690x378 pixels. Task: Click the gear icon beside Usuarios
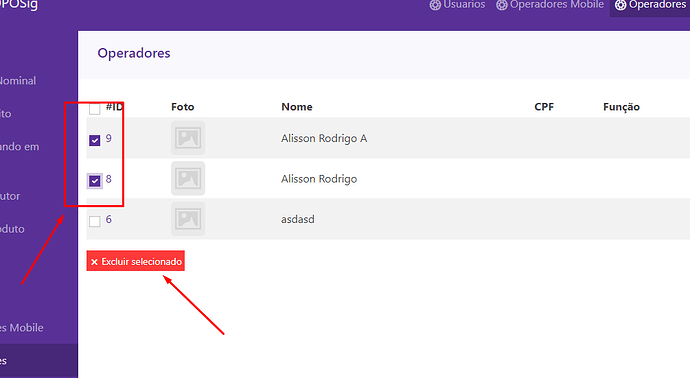[435, 5]
